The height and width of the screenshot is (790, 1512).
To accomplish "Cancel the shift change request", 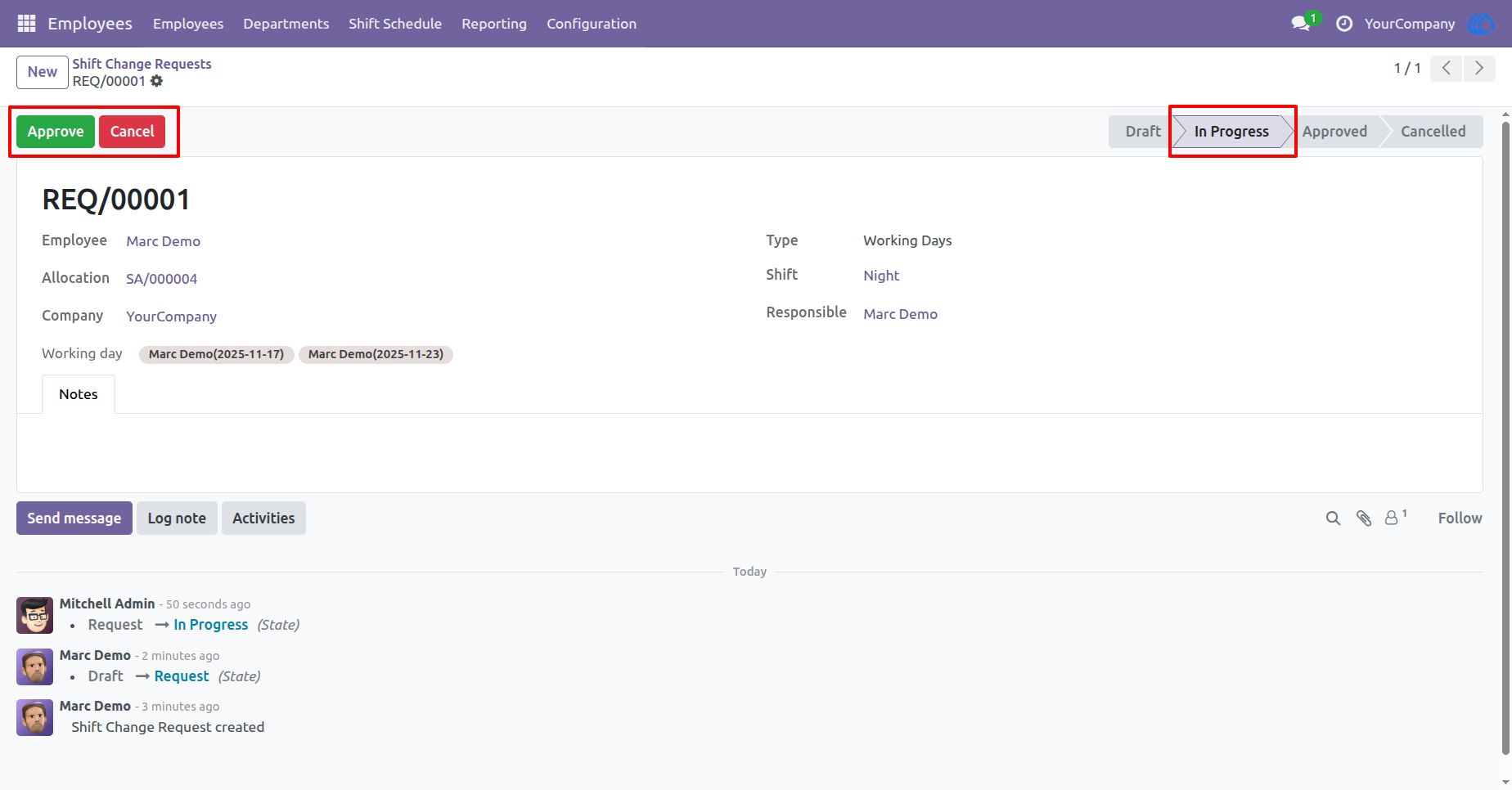I will pyautogui.click(x=132, y=132).
